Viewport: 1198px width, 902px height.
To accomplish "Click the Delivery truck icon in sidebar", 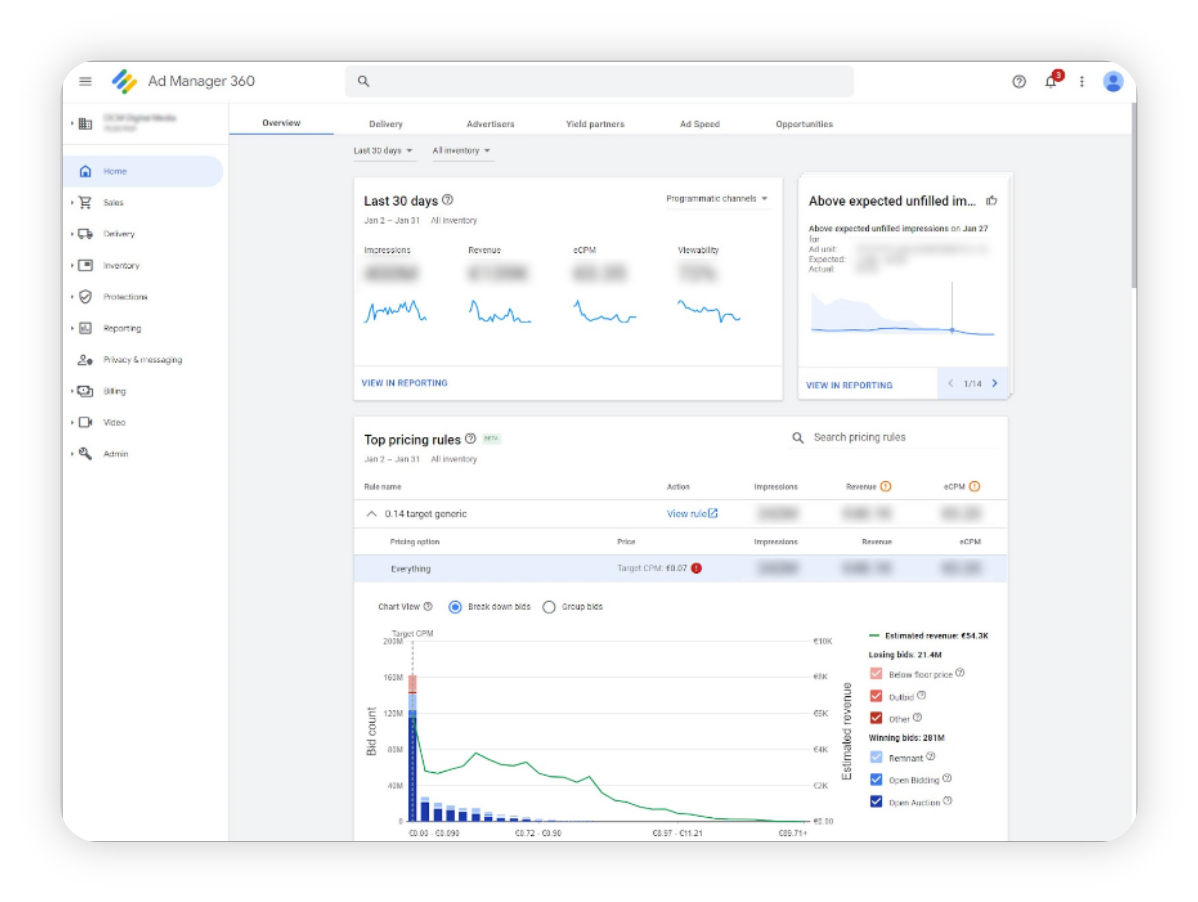I will (85, 234).
